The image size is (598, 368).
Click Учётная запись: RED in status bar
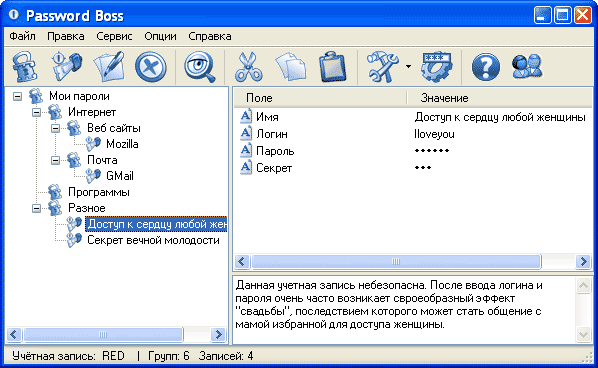pos(68,356)
